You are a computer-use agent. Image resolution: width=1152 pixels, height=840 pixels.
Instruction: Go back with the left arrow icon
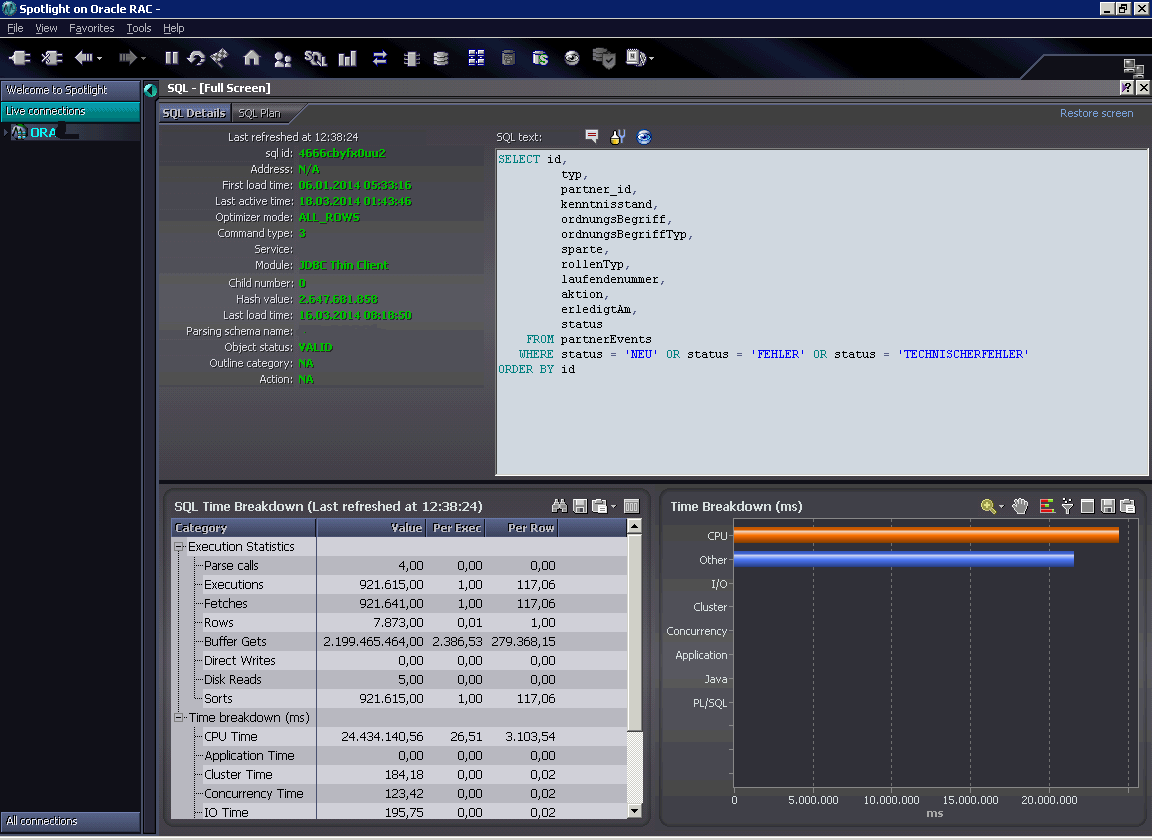(x=83, y=58)
